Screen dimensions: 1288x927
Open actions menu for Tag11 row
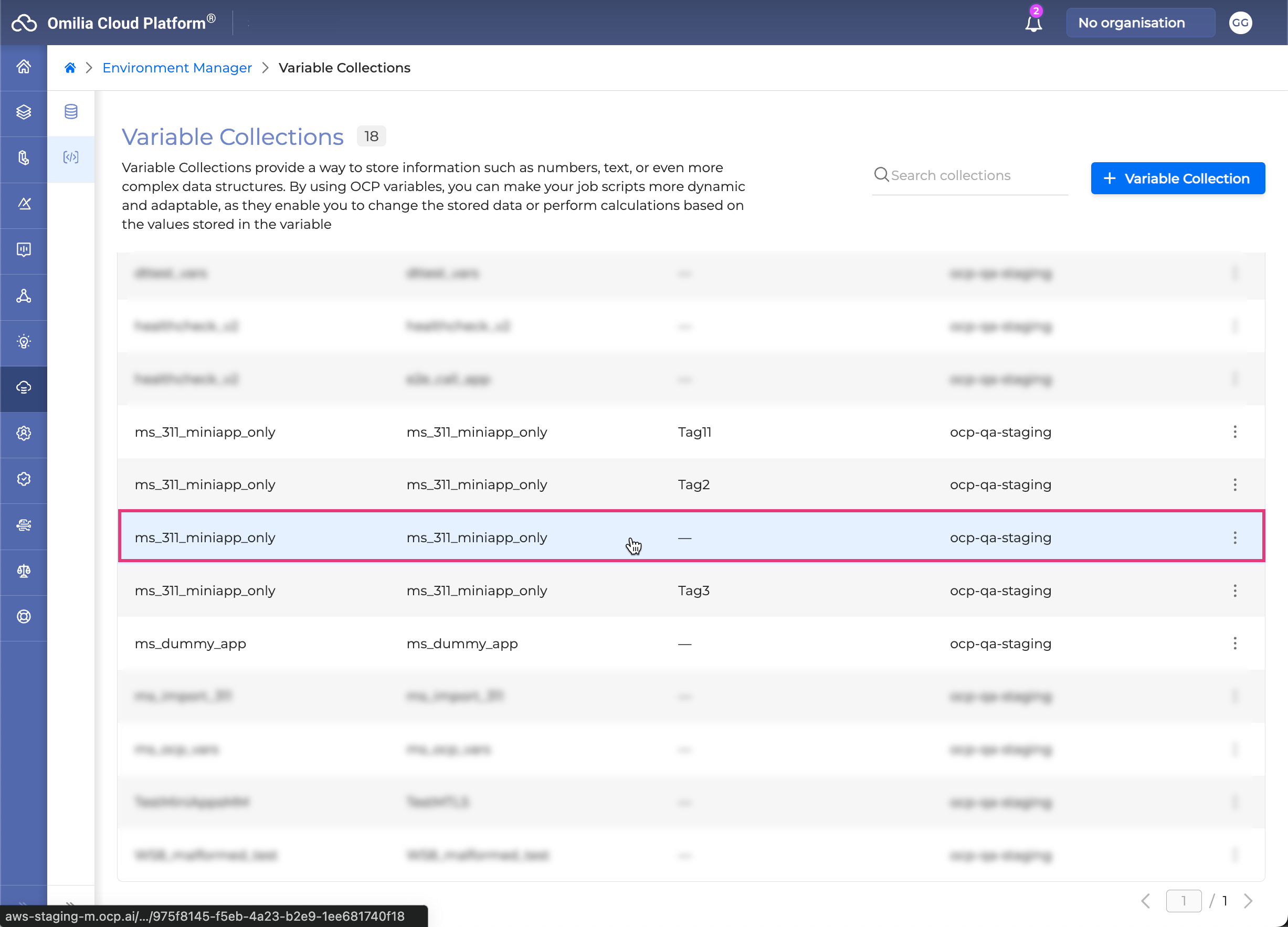point(1234,431)
